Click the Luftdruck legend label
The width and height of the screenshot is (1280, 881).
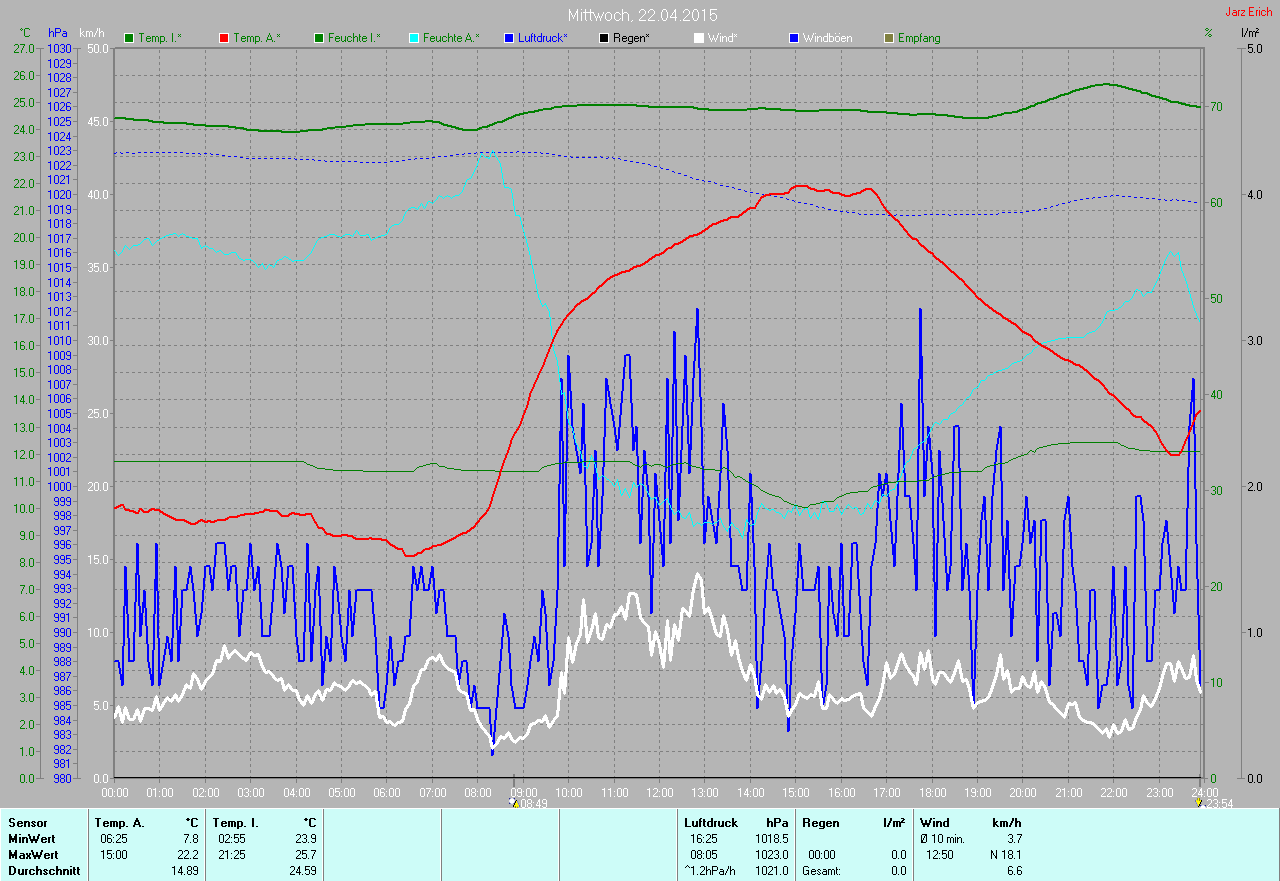543,38
